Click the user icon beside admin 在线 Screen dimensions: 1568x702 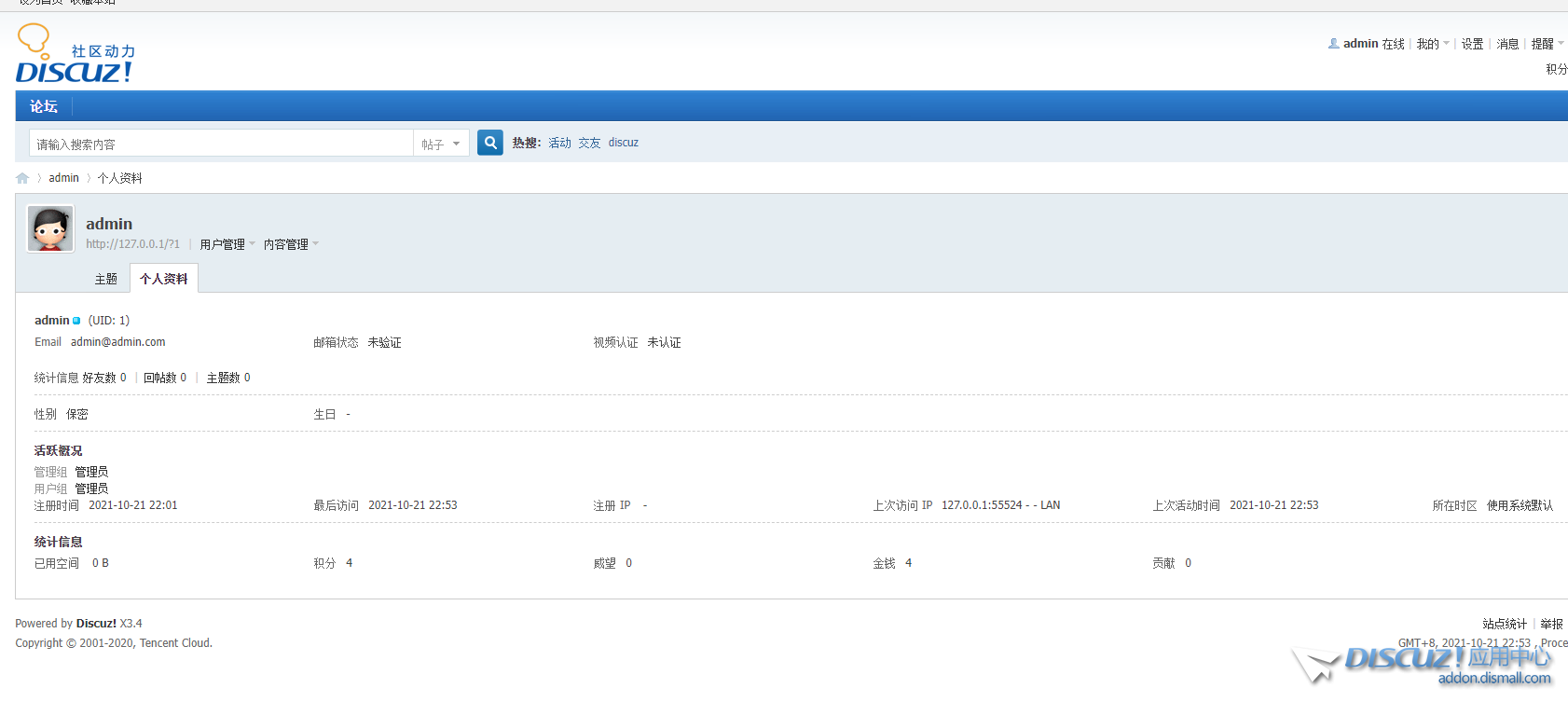1334,43
